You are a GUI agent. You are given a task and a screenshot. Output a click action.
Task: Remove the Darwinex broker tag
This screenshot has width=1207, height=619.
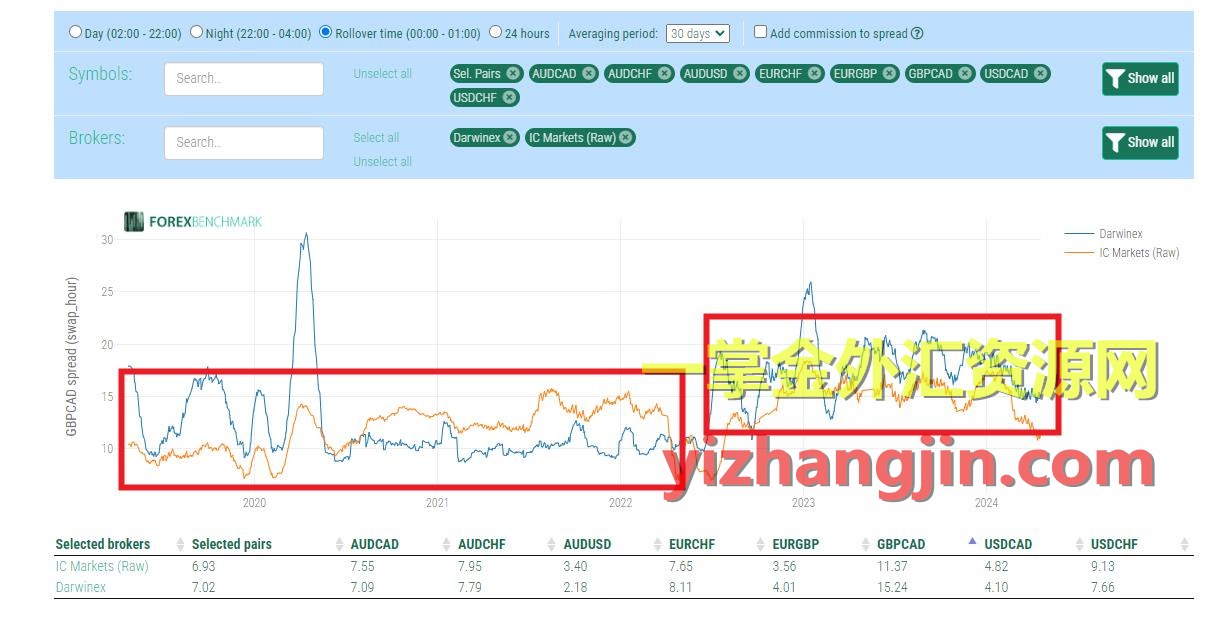click(x=510, y=138)
